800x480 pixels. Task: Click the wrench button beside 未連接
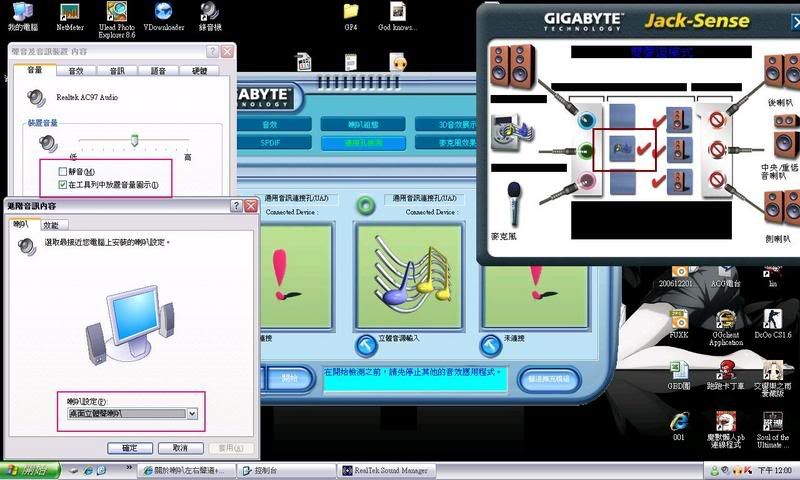click(491, 345)
